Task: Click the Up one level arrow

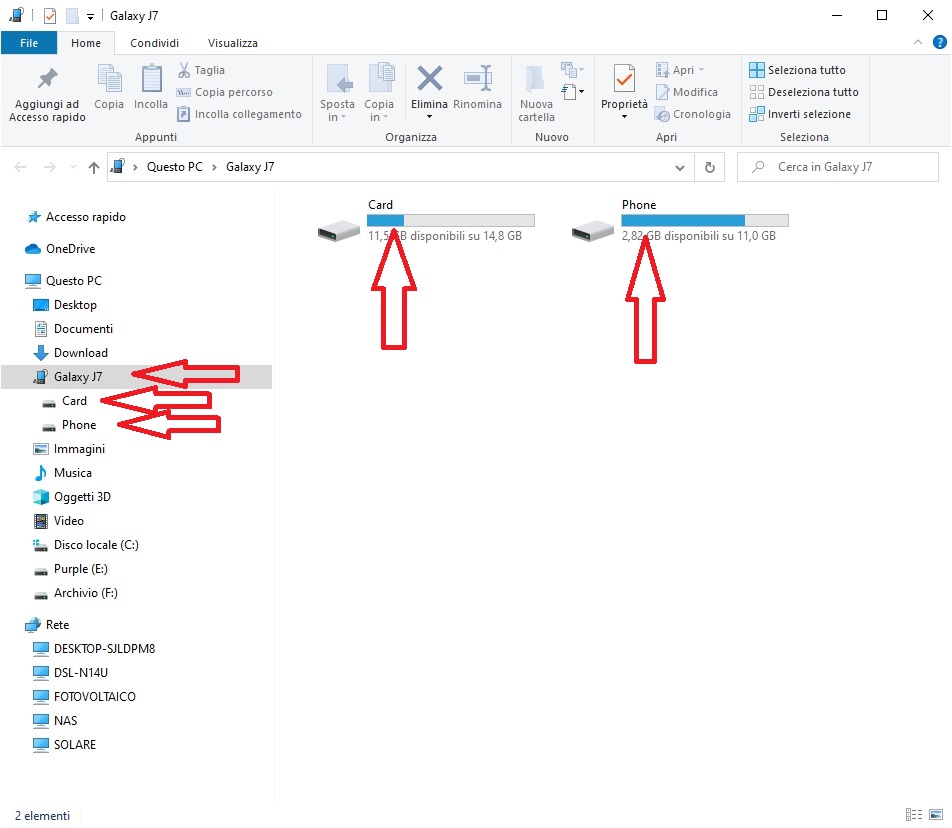Action: pos(94,168)
